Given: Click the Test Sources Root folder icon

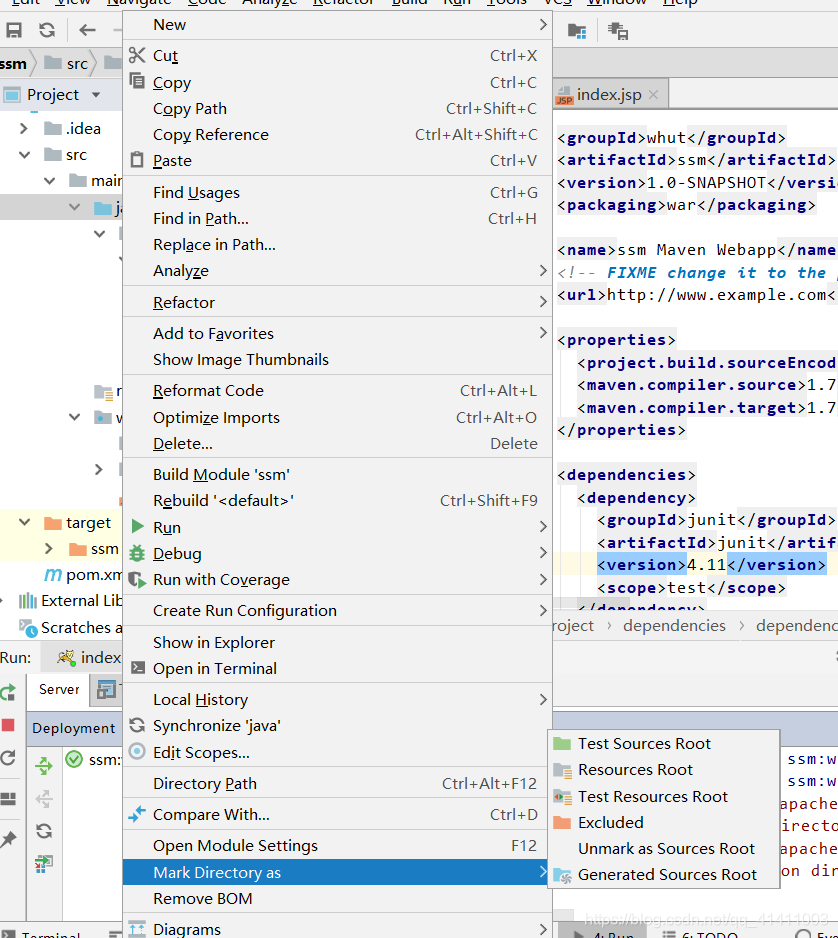Looking at the screenshot, I should (x=562, y=744).
